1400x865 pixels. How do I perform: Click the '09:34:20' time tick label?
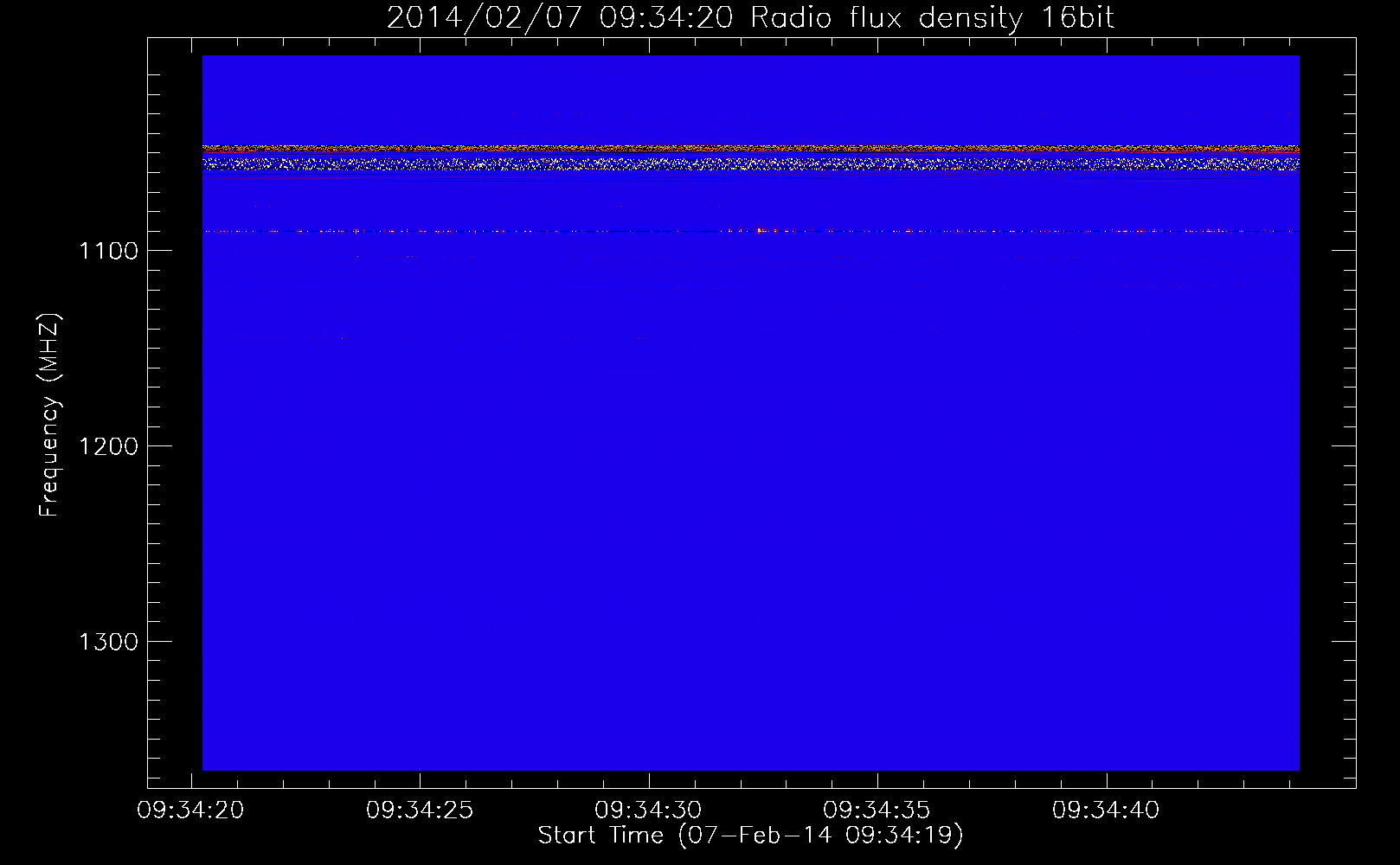coord(190,811)
